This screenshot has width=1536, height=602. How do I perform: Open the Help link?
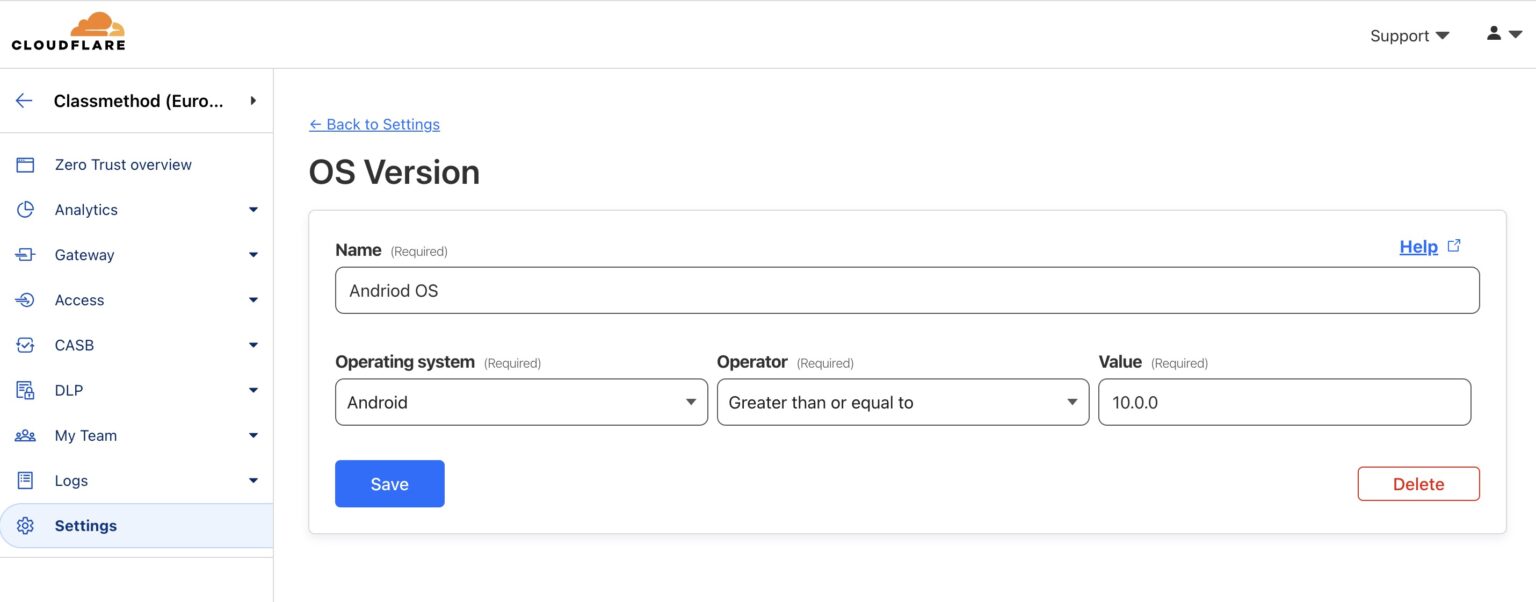(1418, 246)
